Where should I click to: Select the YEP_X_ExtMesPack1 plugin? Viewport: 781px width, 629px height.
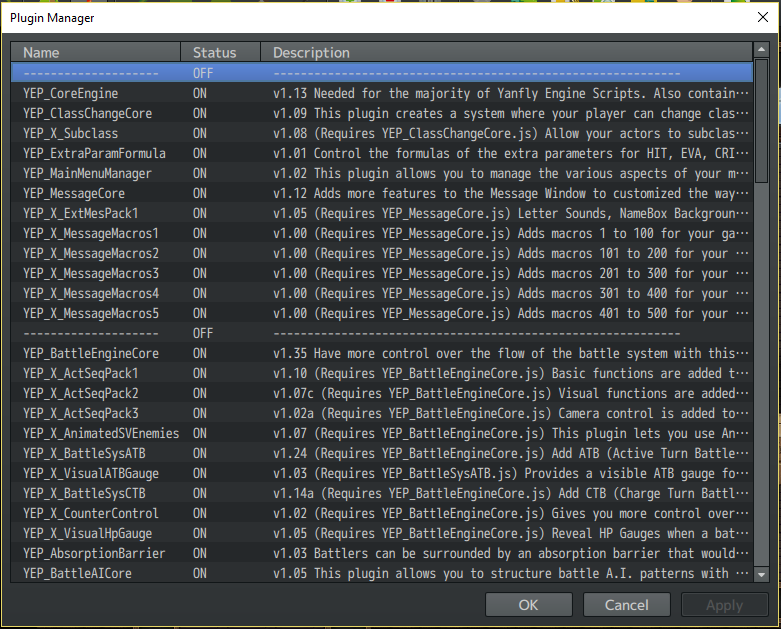[x=382, y=213]
